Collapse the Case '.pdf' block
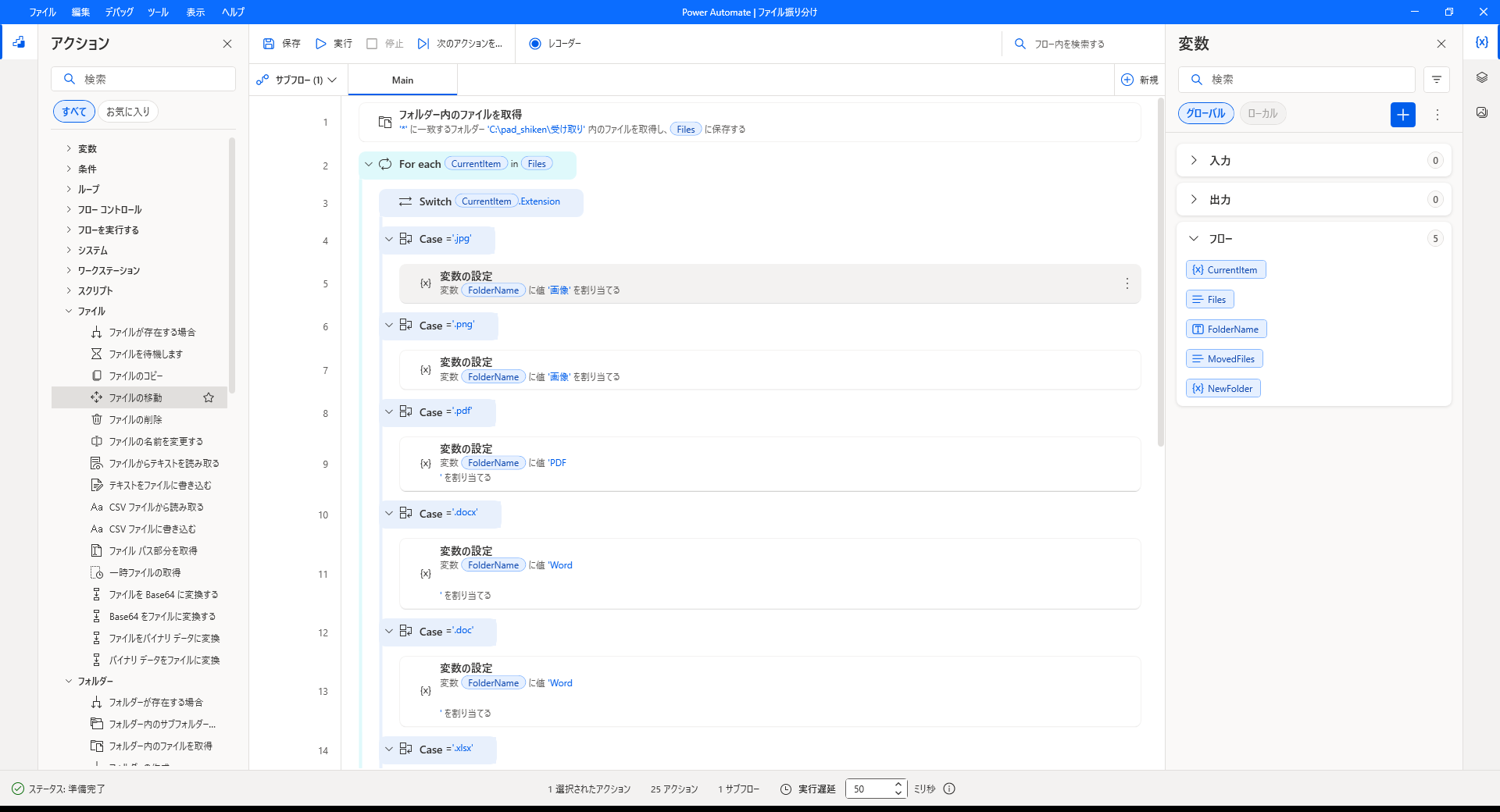This screenshot has height=812, width=1500. (389, 411)
